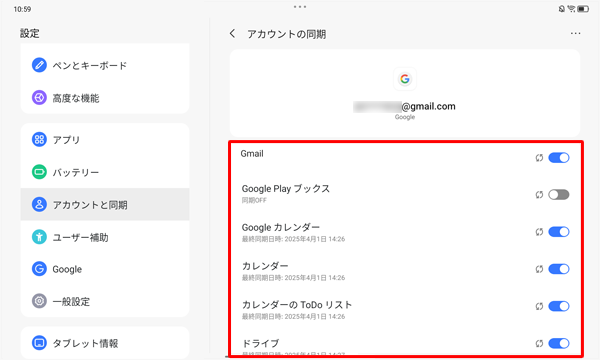600x360 pixels.
Task: Tap the battery icon in the status bar
Action: pyautogui.click(x=583, y=9)
